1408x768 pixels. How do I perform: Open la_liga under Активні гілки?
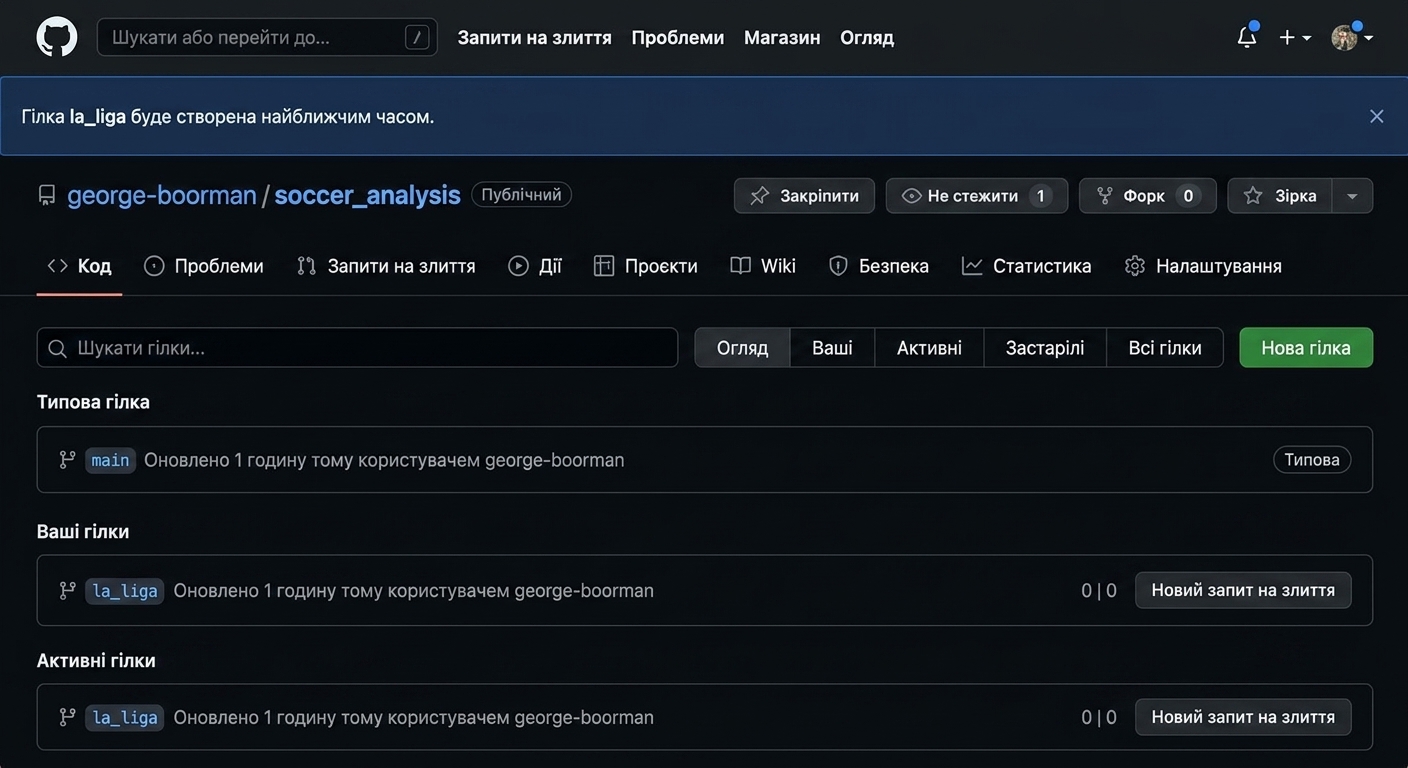tap(125, 718)
